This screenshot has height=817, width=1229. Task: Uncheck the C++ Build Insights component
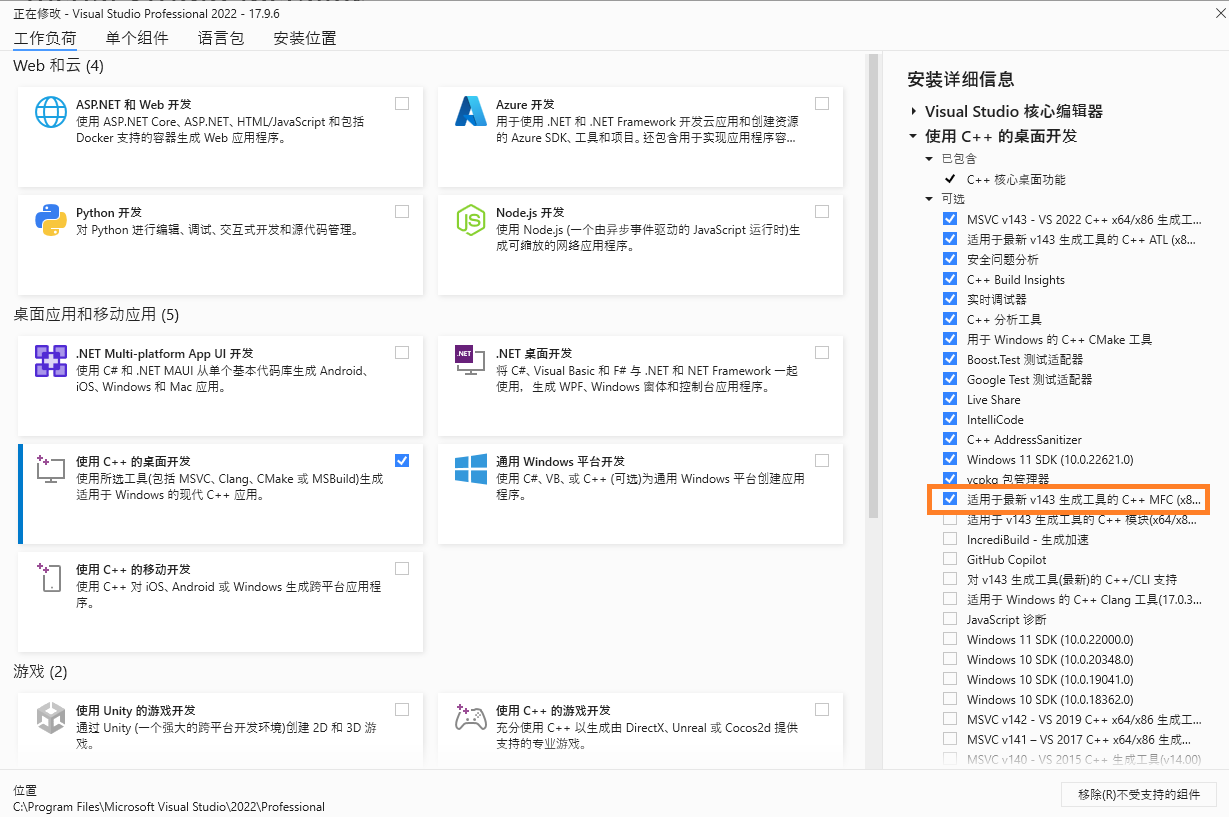point(949,279)
